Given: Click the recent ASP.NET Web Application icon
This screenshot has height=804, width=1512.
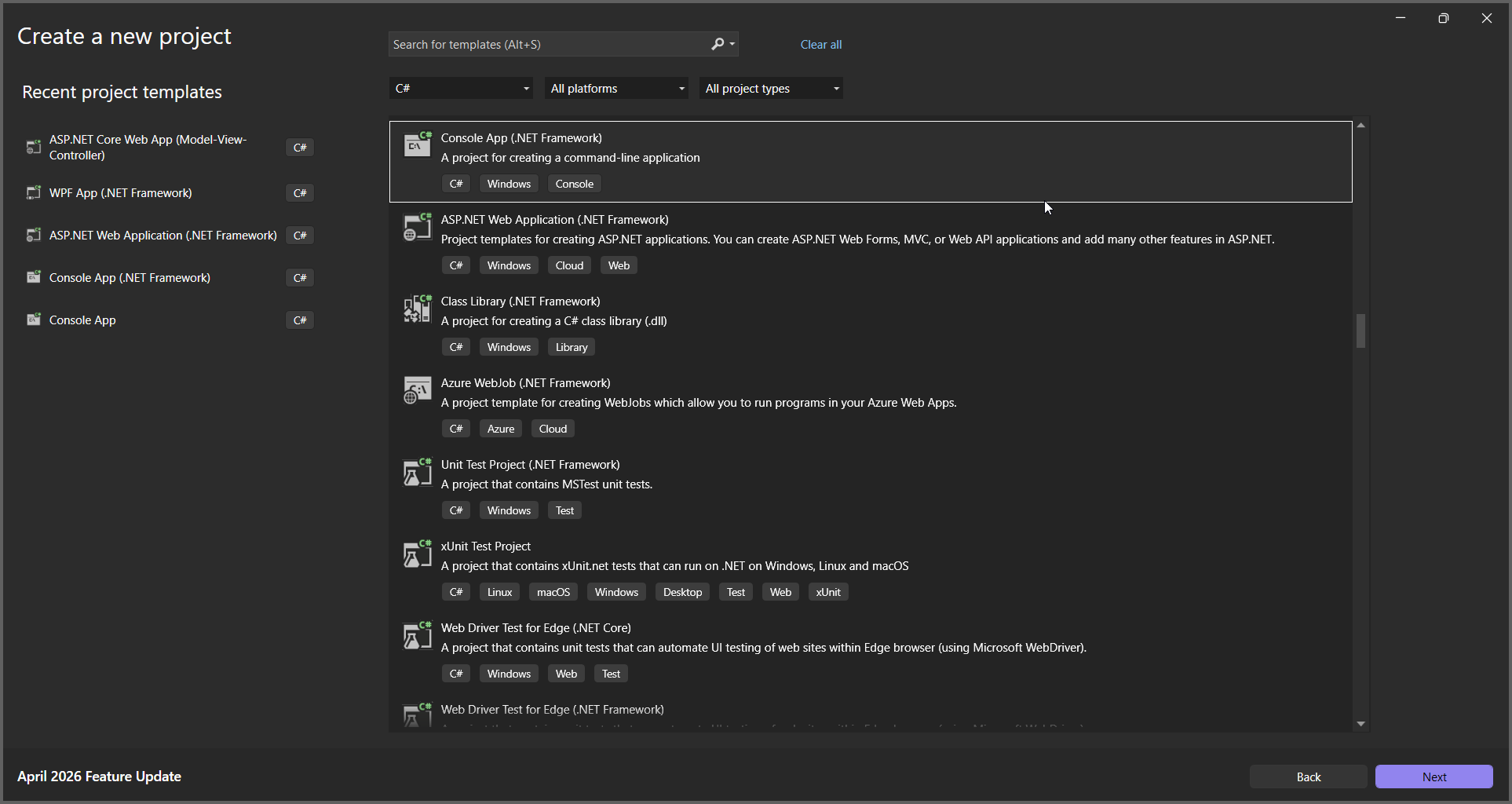Looking at the screenshot, I should 33,235.
